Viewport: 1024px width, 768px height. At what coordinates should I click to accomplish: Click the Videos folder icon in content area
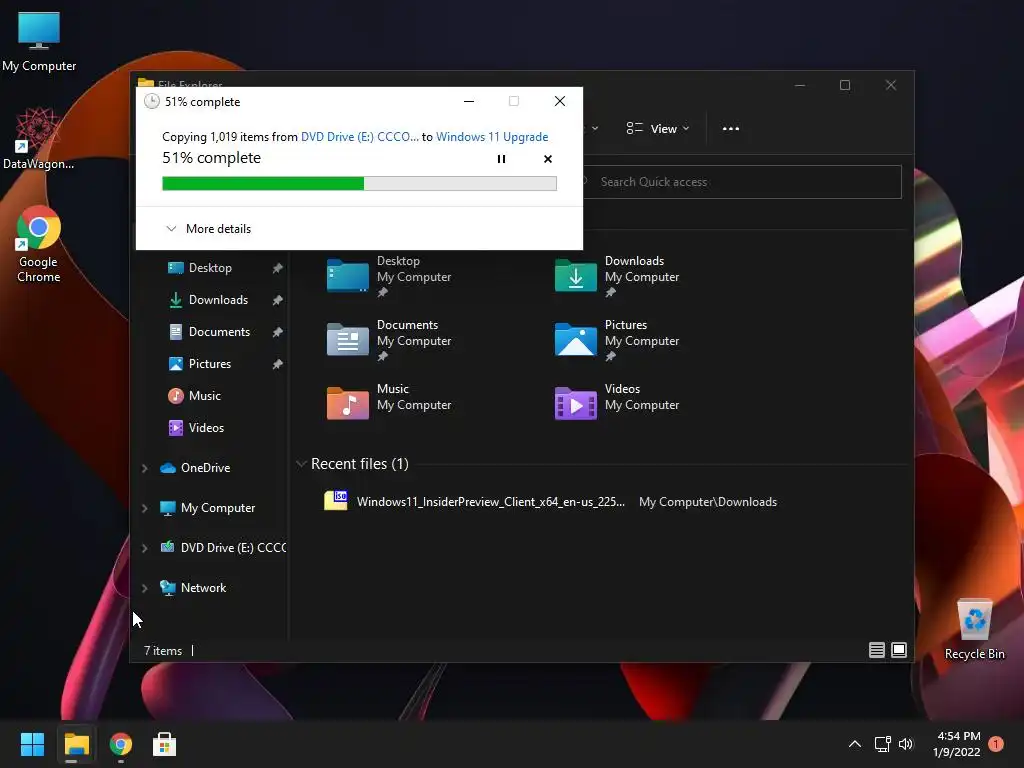[575, 404]
